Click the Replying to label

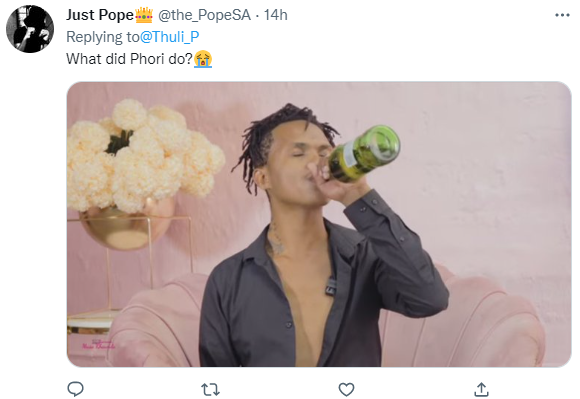tap(103, 37)
